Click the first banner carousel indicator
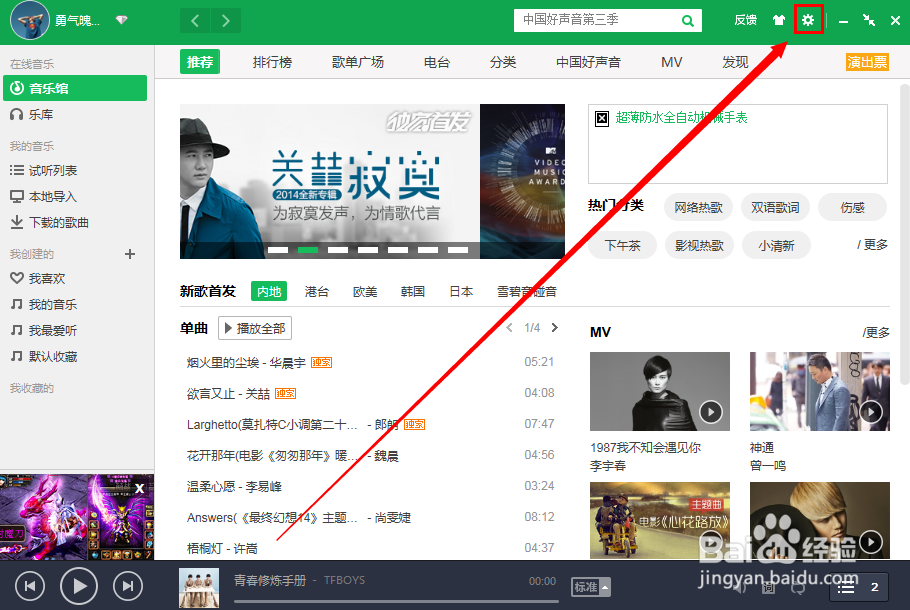This screenshot has width=910, height=610. [x=278, y=250]
